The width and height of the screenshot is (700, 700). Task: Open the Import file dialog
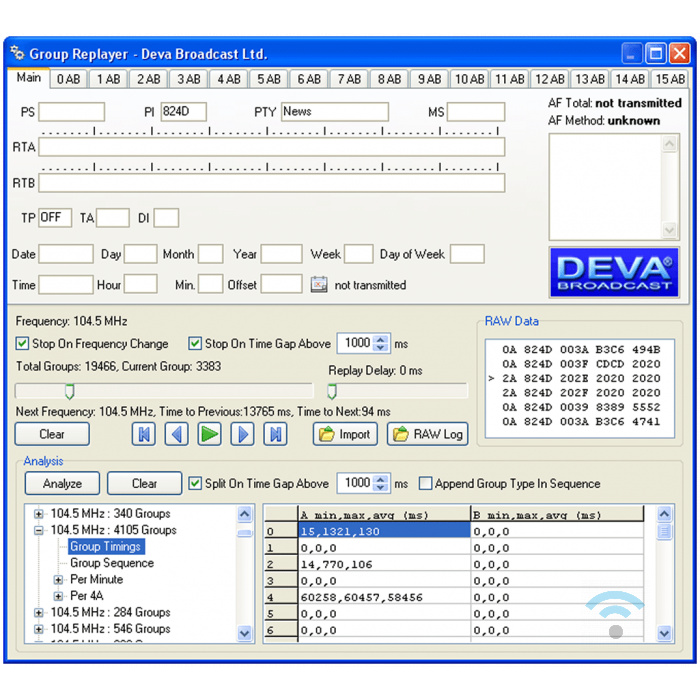click(x=345, y=434)
